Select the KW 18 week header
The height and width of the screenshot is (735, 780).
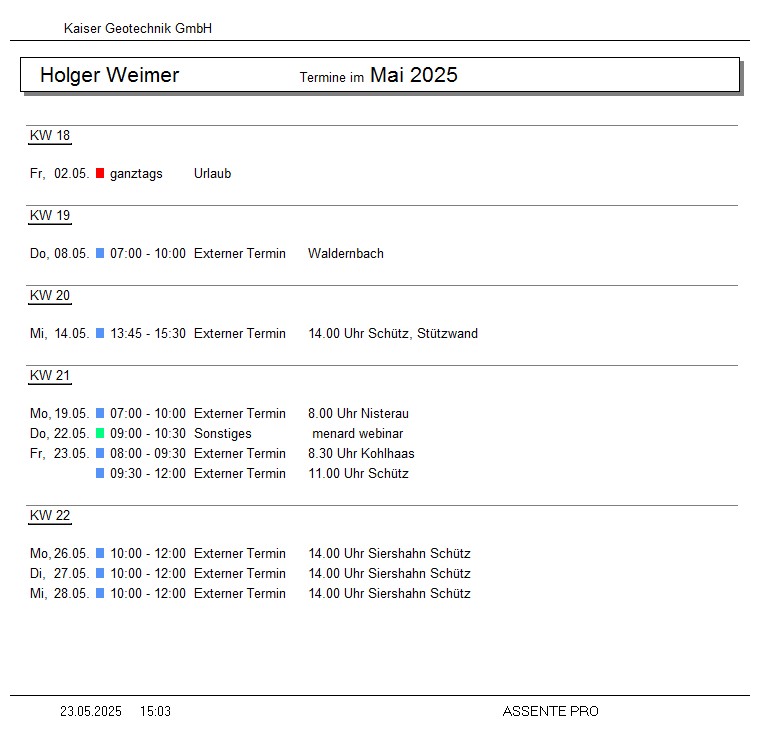50,136
